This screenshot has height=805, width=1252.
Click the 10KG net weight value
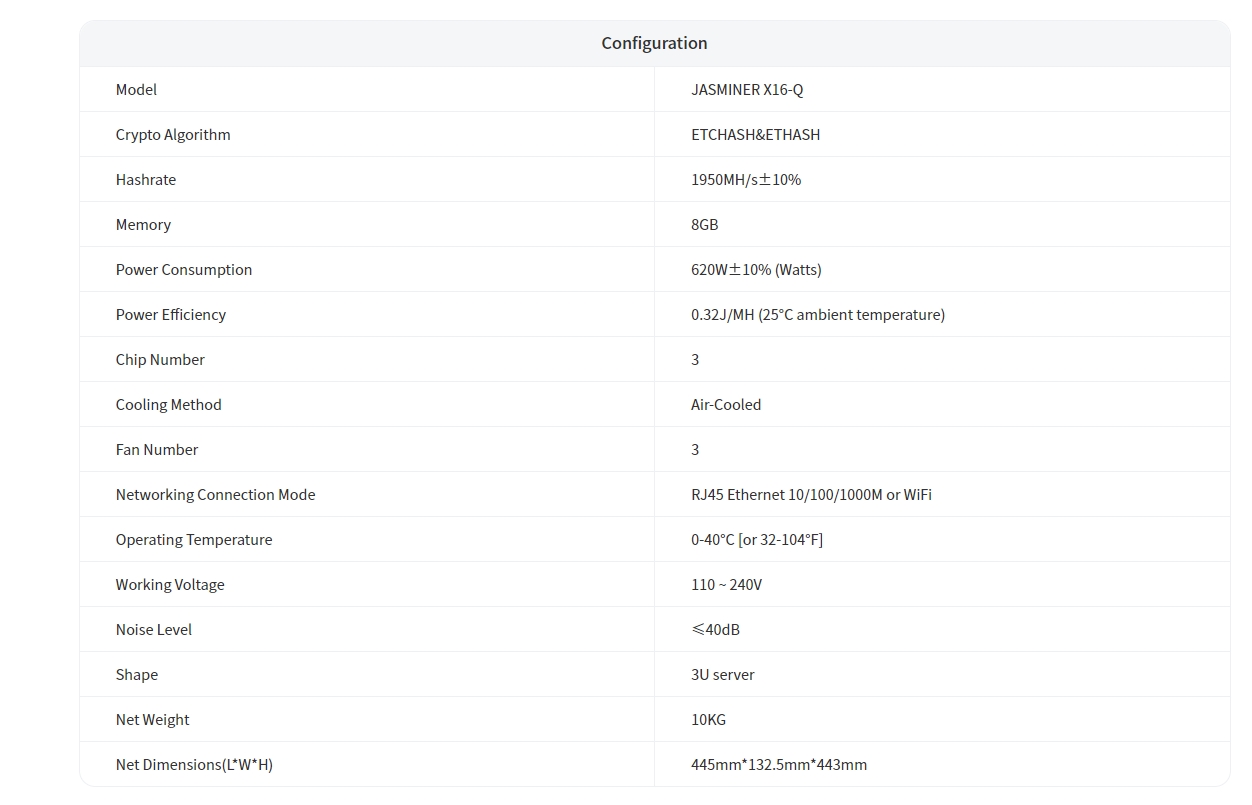[708, 720]
